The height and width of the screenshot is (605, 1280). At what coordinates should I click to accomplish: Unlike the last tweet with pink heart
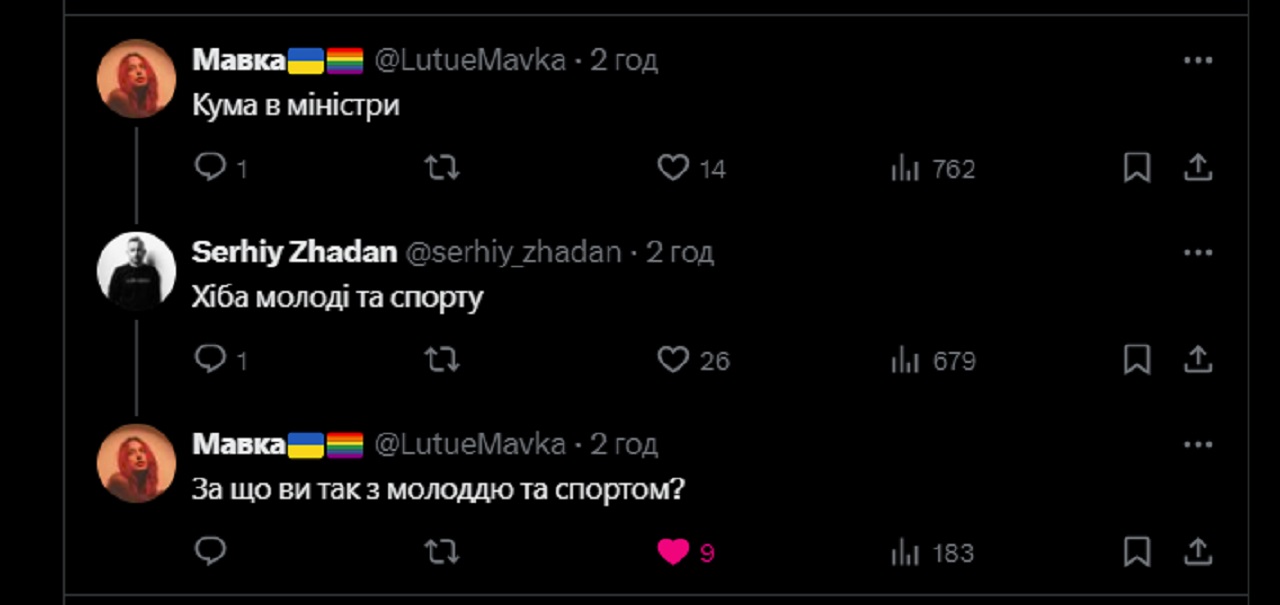click(x=673, y=551)
